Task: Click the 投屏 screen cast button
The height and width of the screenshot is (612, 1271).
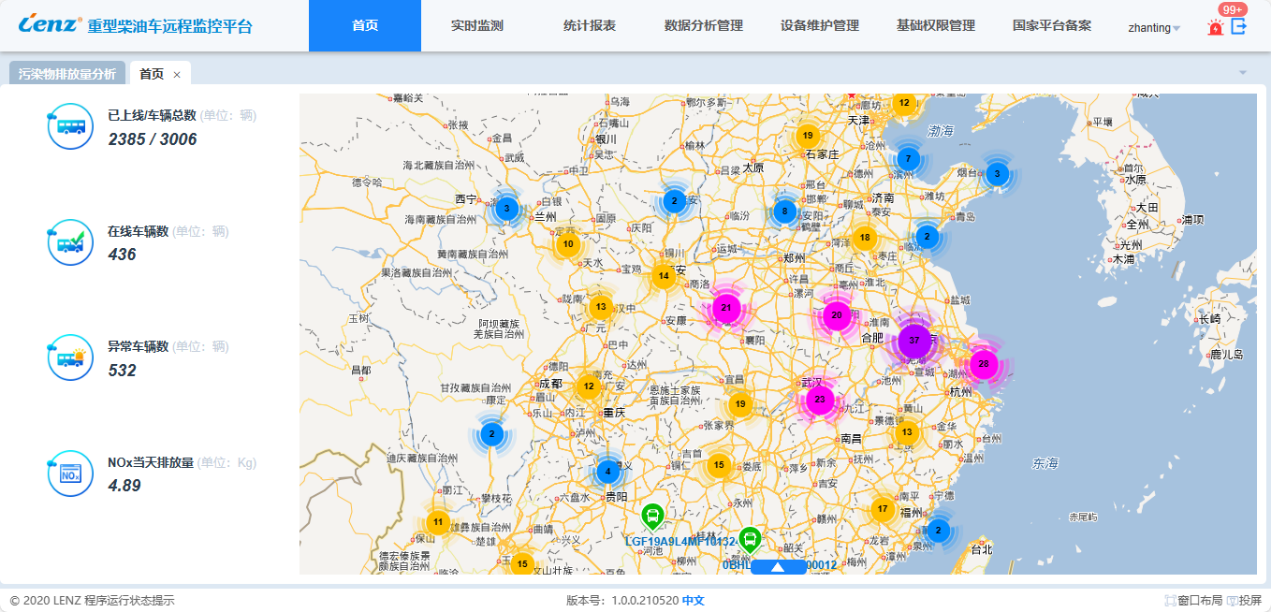Action: click(x=1244, y=601)
